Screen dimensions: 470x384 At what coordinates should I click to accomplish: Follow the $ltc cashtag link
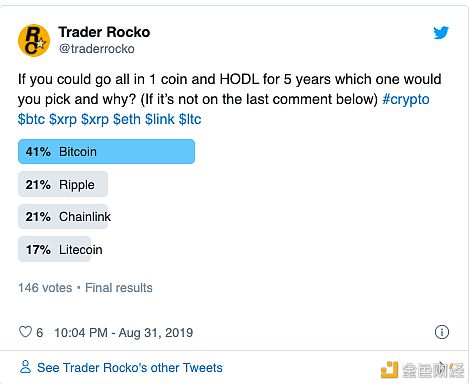[190, 119]
